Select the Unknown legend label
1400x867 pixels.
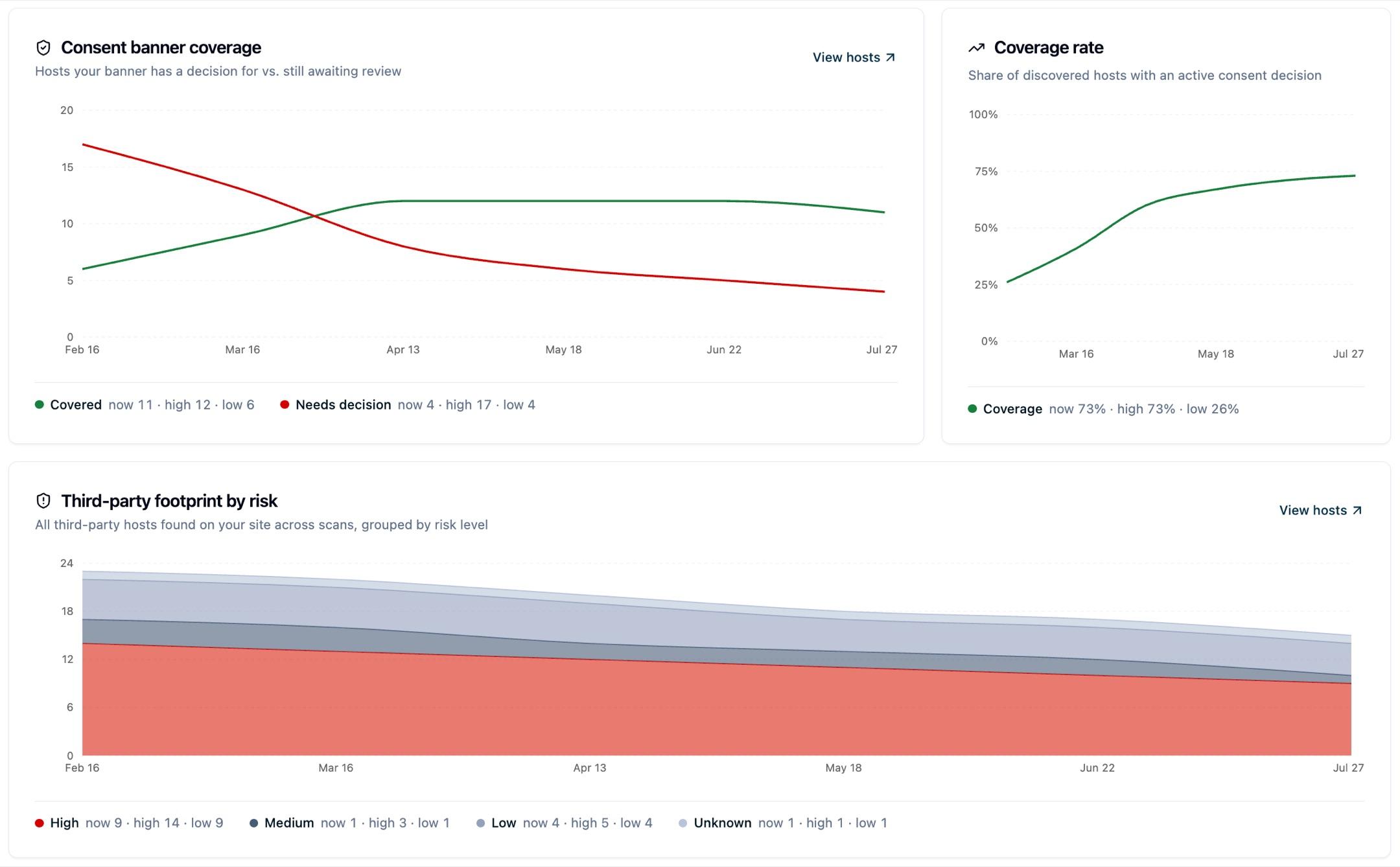click(723, 823)
